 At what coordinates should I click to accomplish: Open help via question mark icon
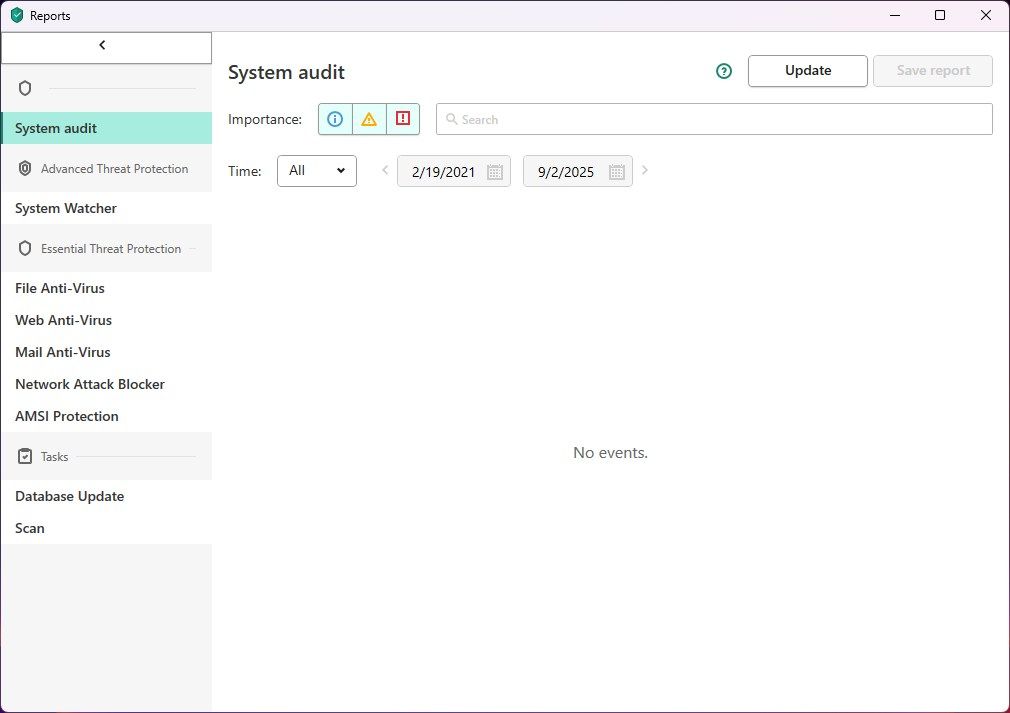pyautogui.click(x=724, y=71)
